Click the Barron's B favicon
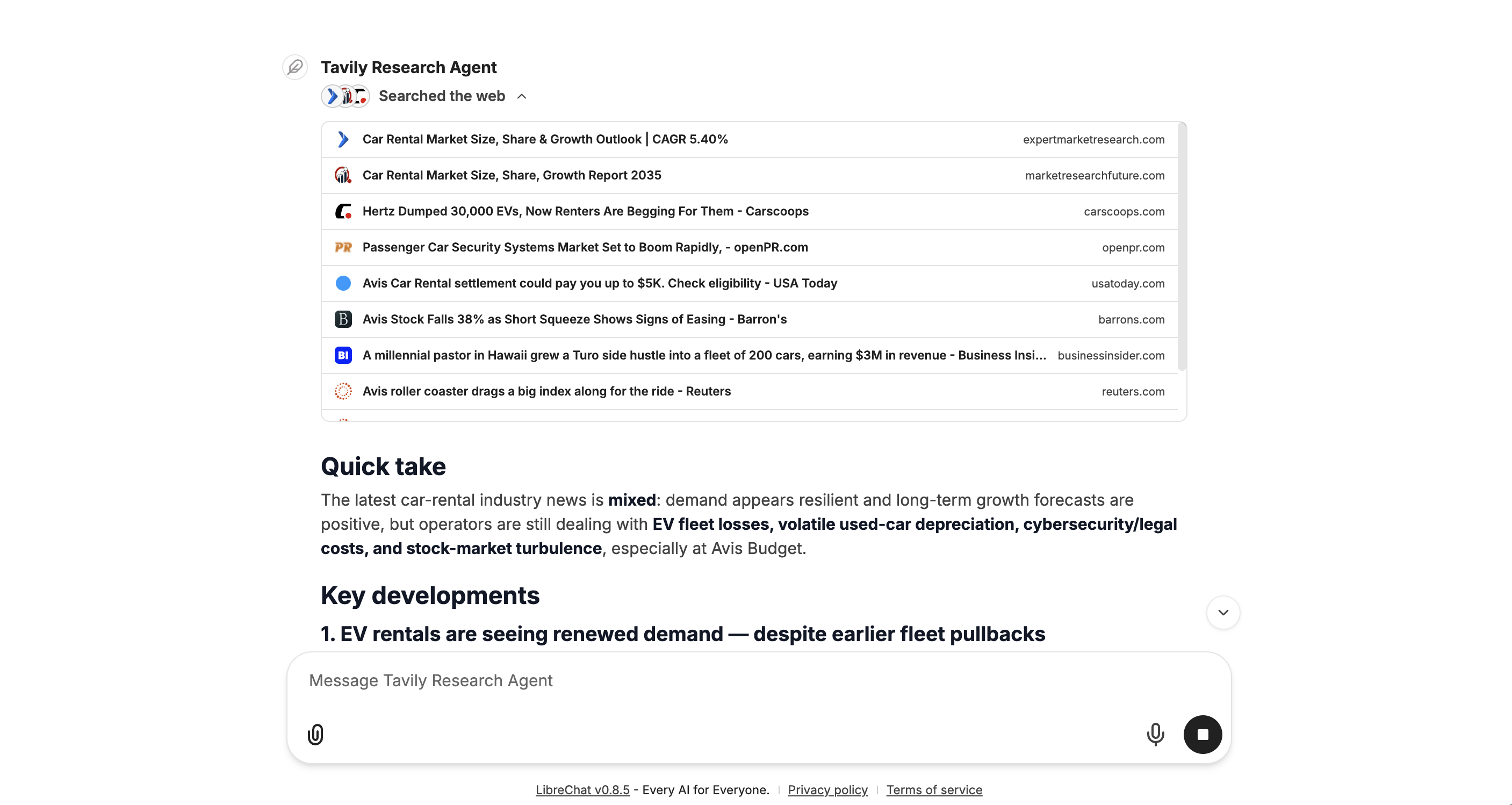This screenshot has height=805, width=1512. click(x=343, y=319)
